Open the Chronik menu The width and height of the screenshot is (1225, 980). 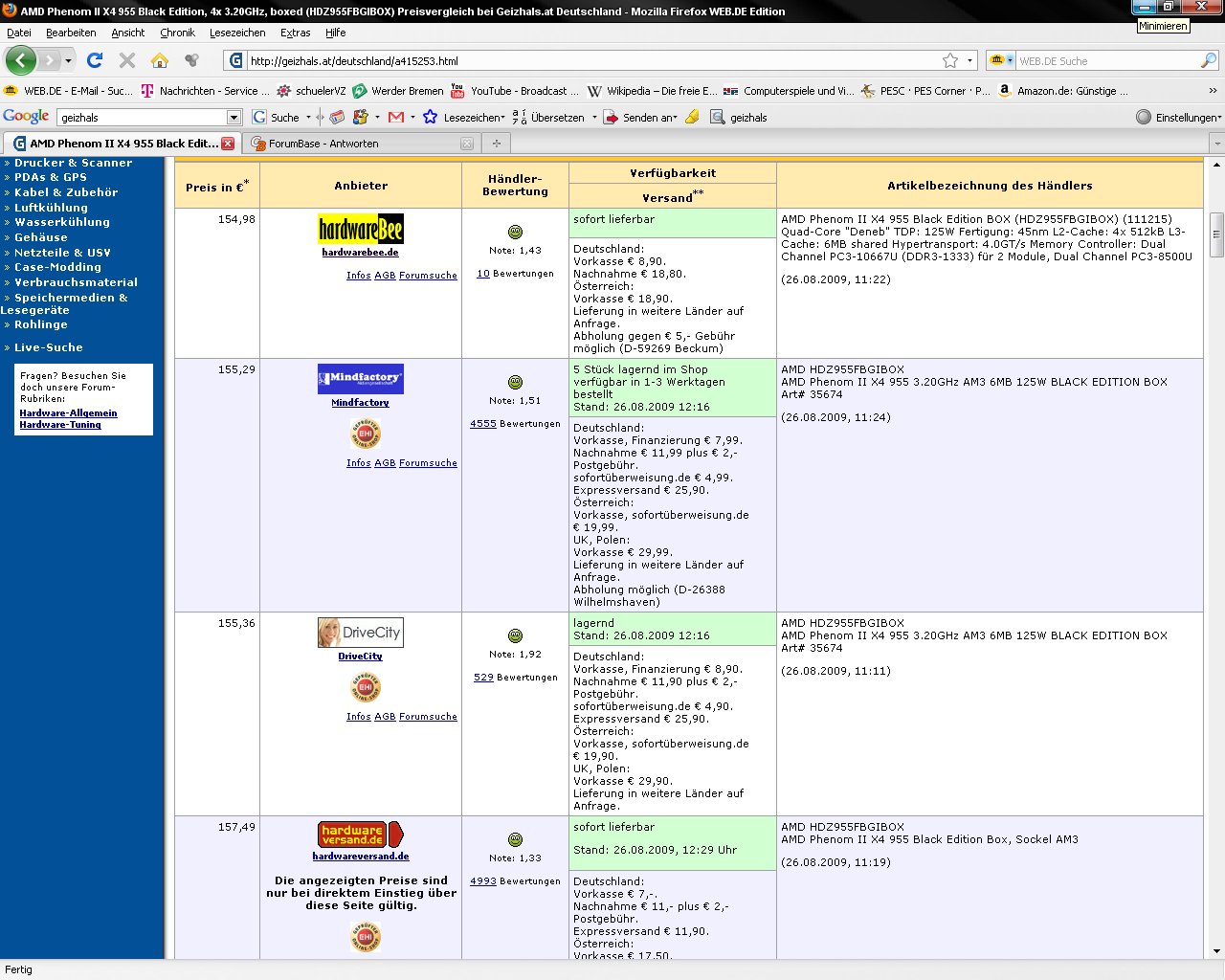pyautogui.click(x=178, y=33)
